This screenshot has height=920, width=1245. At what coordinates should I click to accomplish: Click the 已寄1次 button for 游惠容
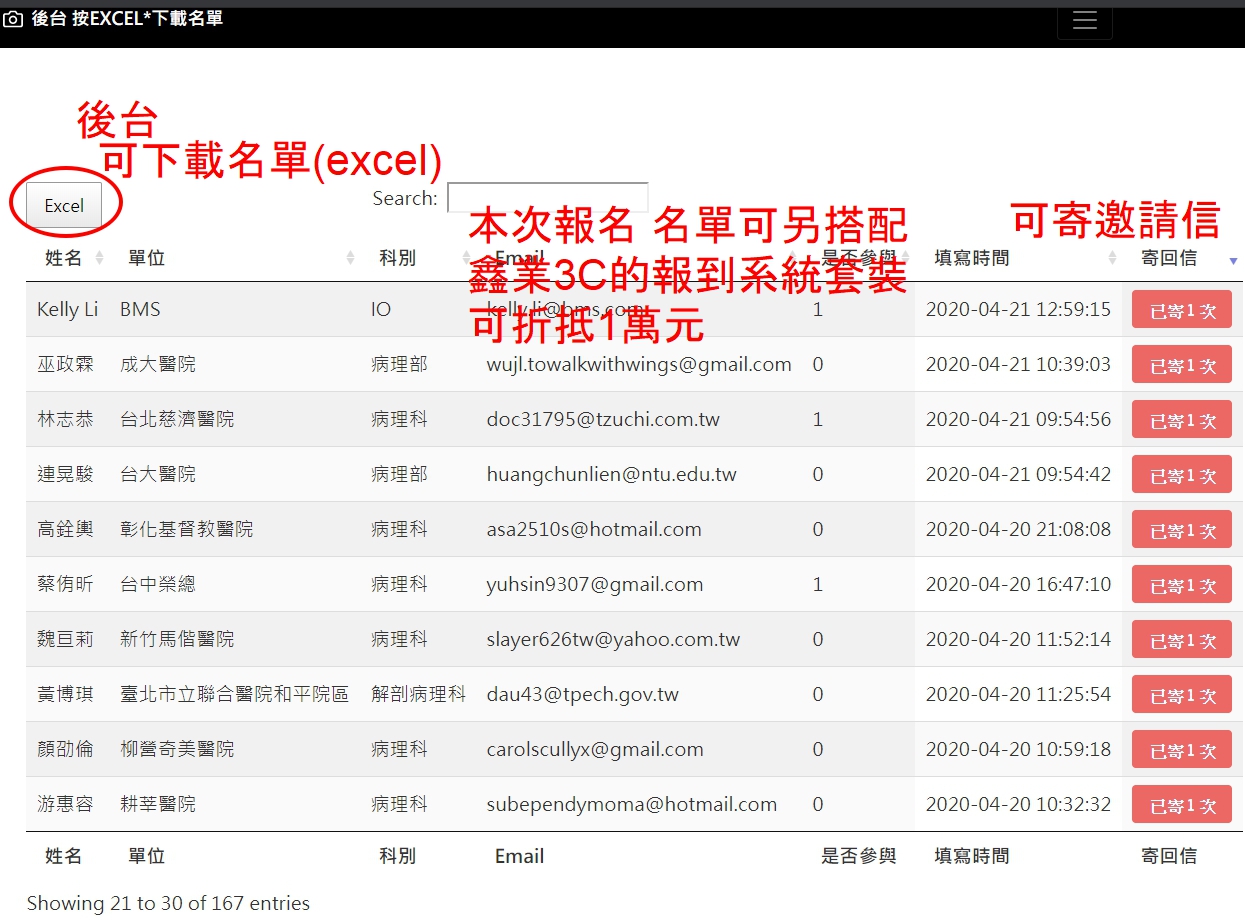pos(1182,805)
